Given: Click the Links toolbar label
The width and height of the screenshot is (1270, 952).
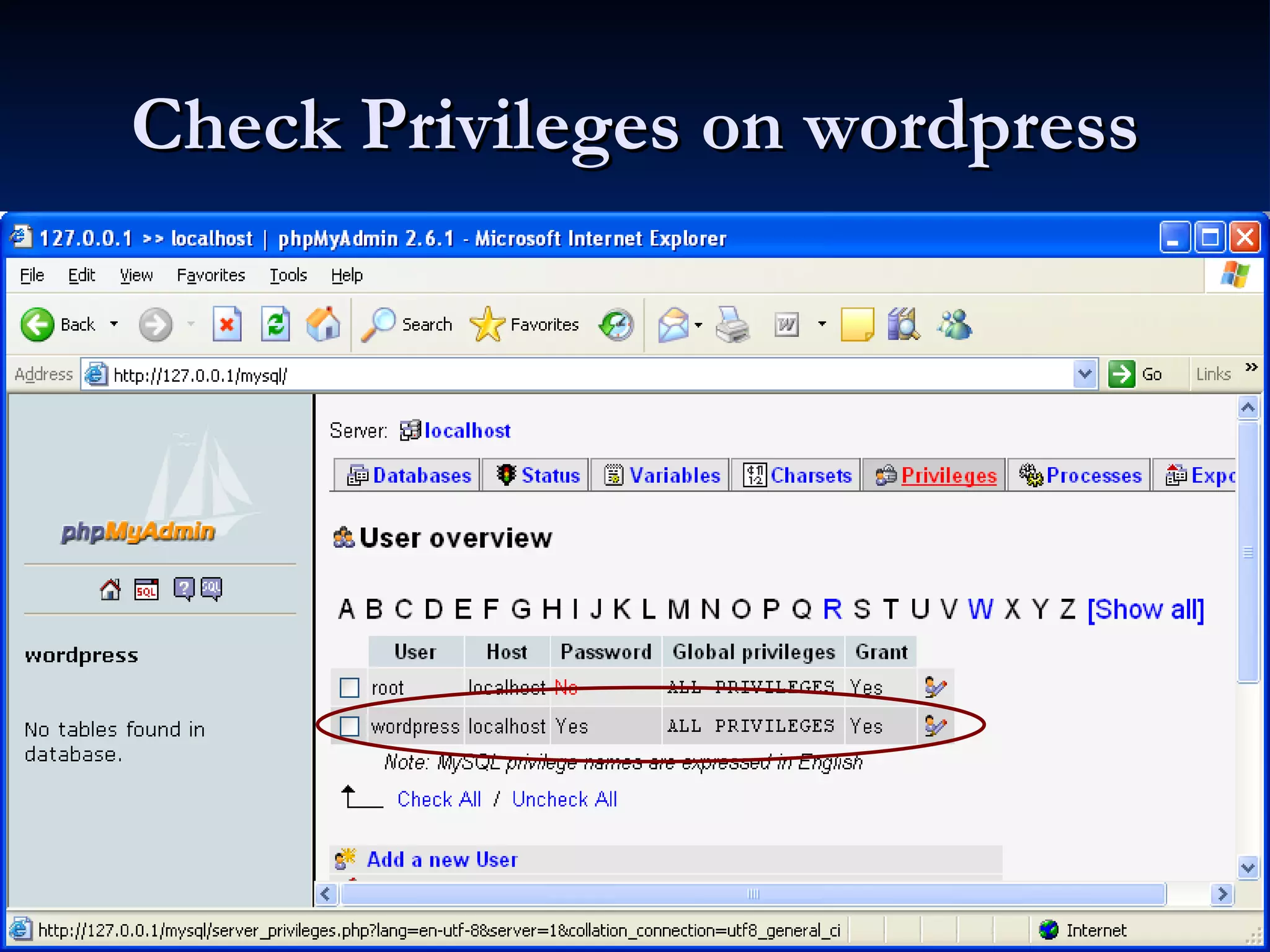Looking at the screenshot, I should coord(1213,374).
